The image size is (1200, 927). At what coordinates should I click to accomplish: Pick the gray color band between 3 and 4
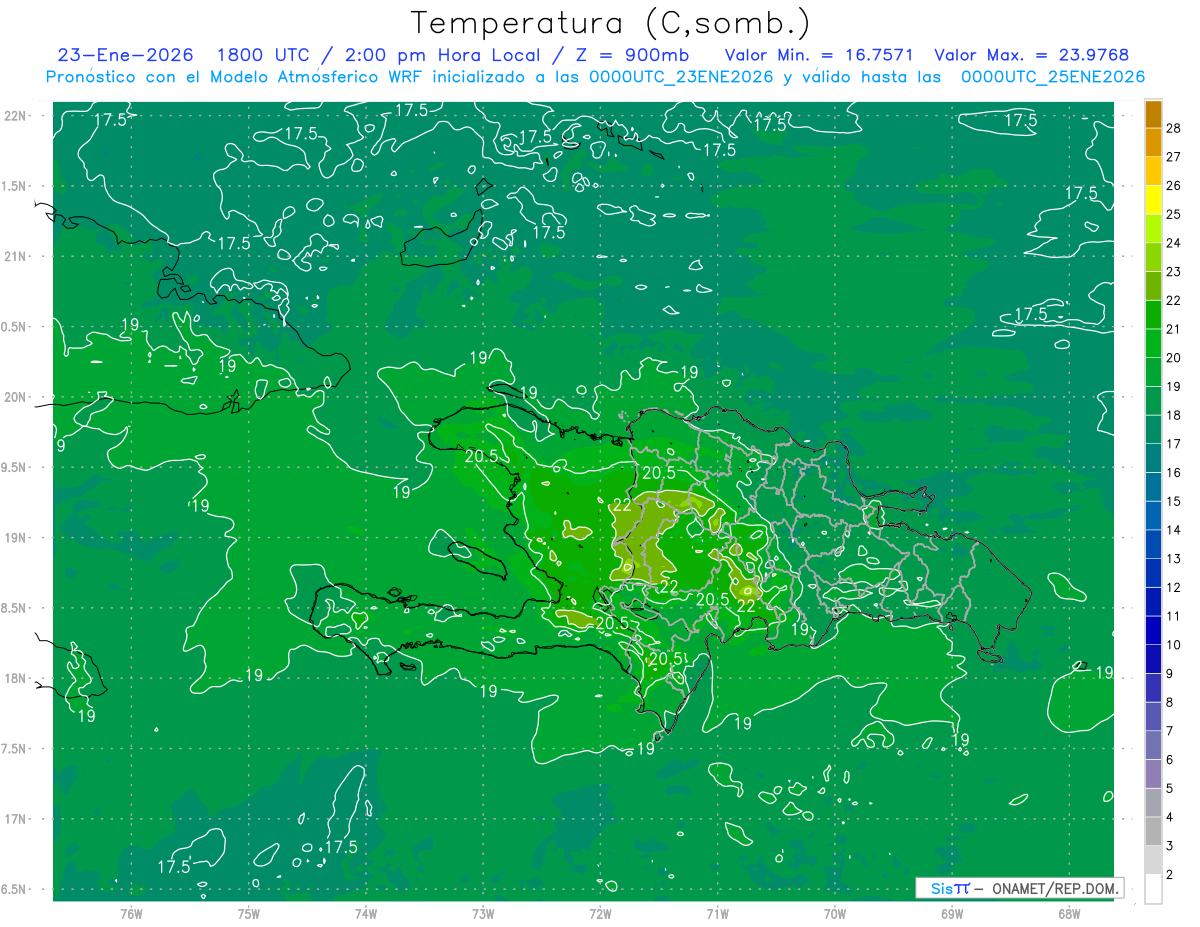click(1153, 832)
